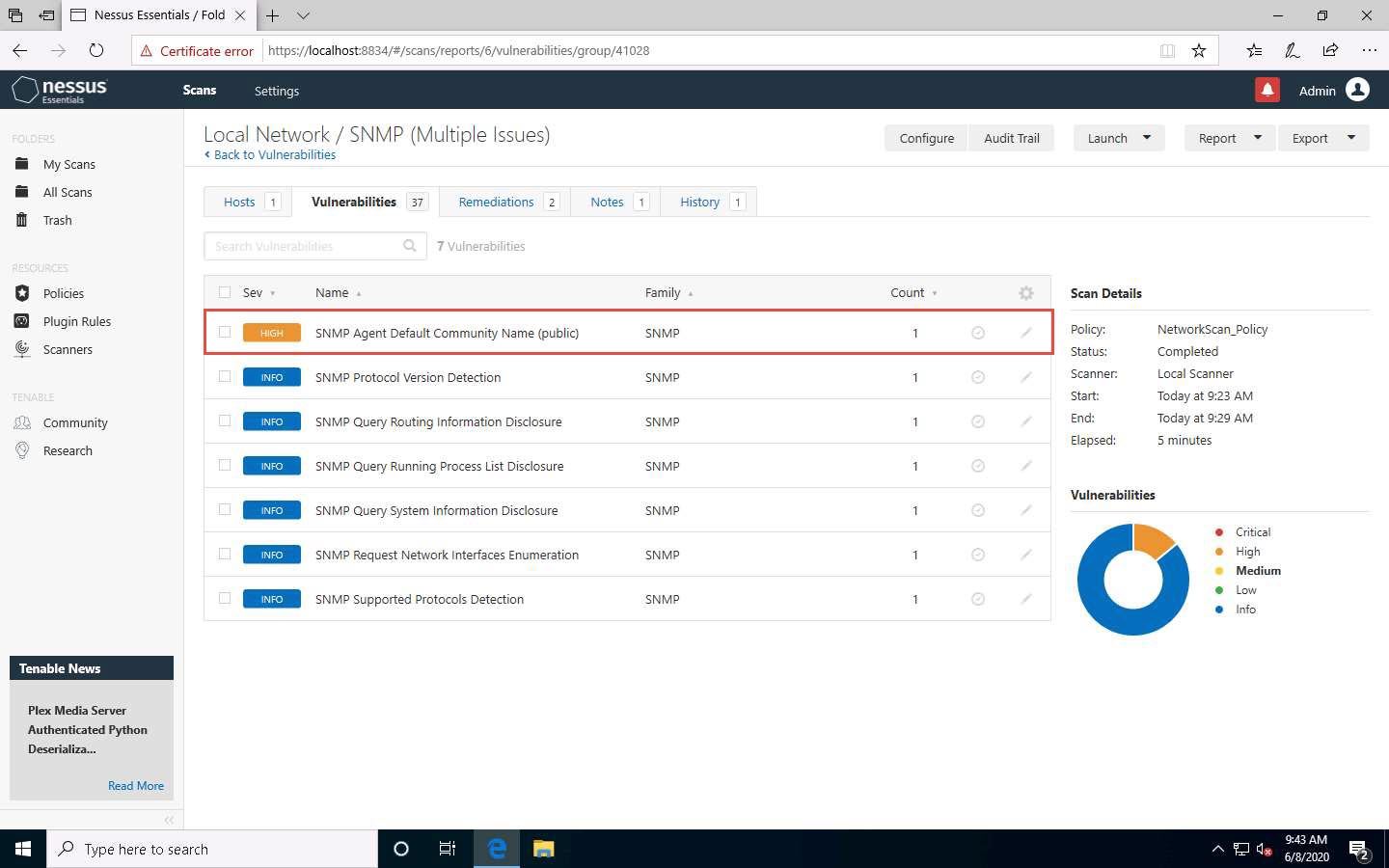
Task: Sort by the Family column header
Action: click(668, 292)
